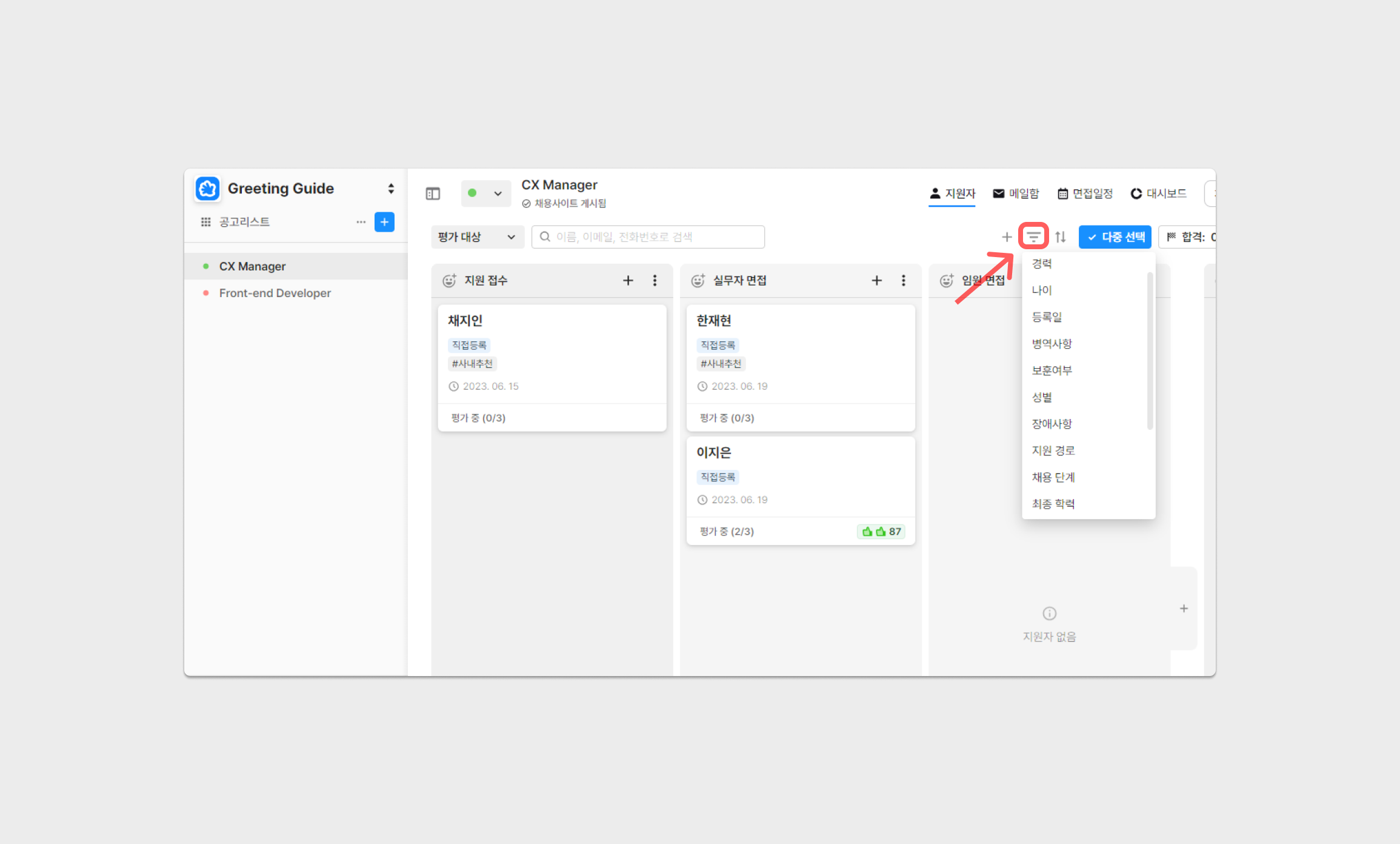
Task: Open the 대시보드 tab
Action: pyautogui.click(x=1158, y=193)
